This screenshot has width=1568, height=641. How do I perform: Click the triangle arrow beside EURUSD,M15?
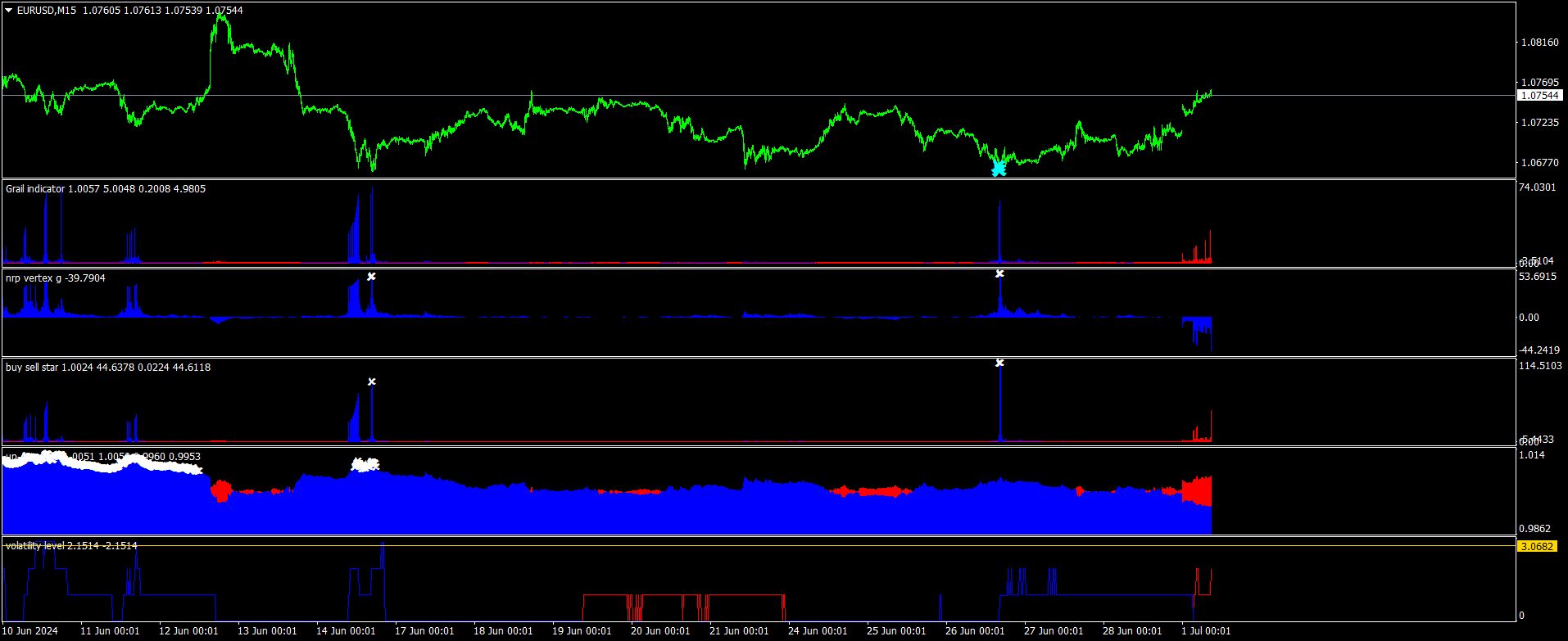point(9,11)
